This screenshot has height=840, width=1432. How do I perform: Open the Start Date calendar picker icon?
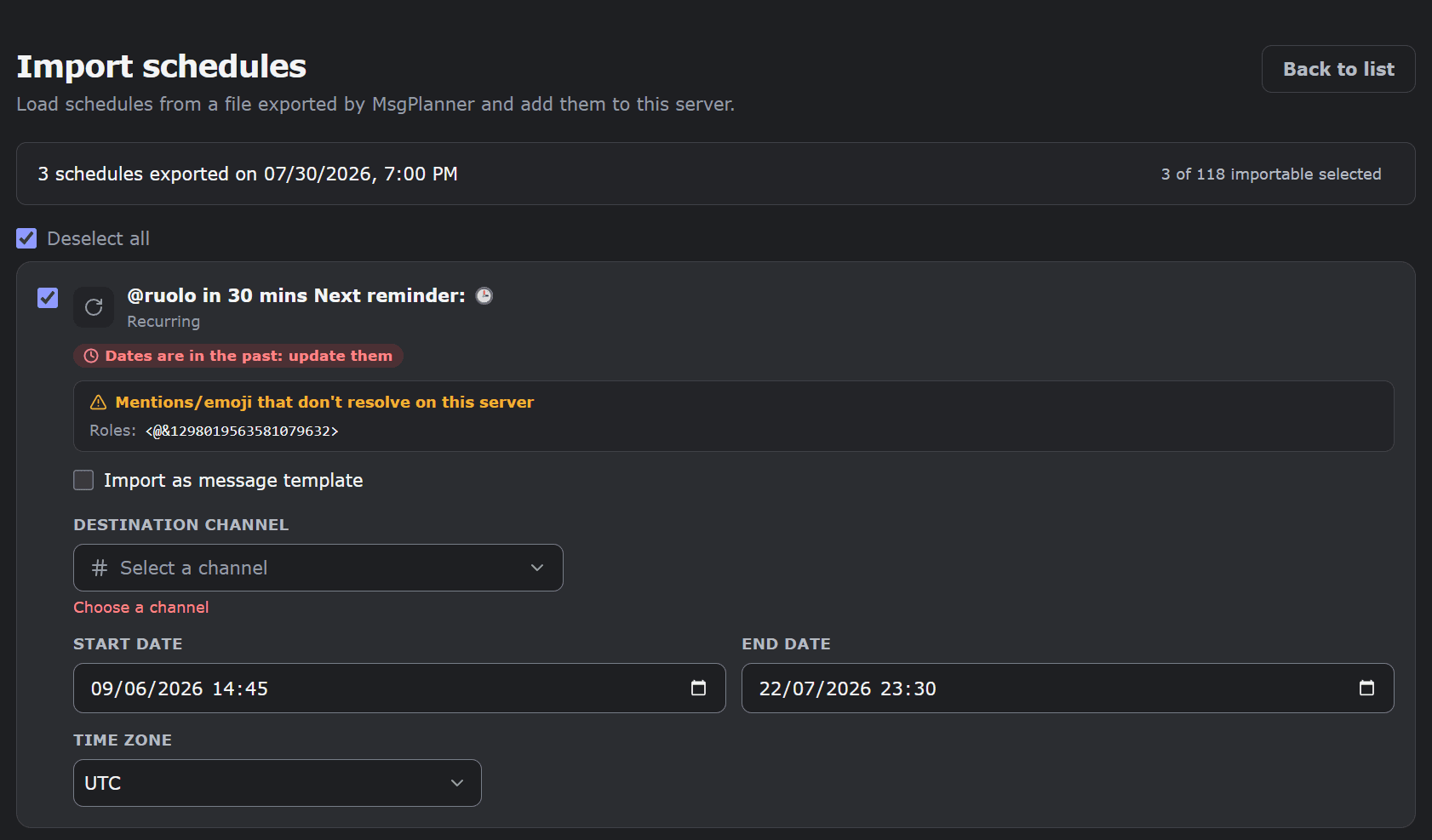click(x=698, y=688)
